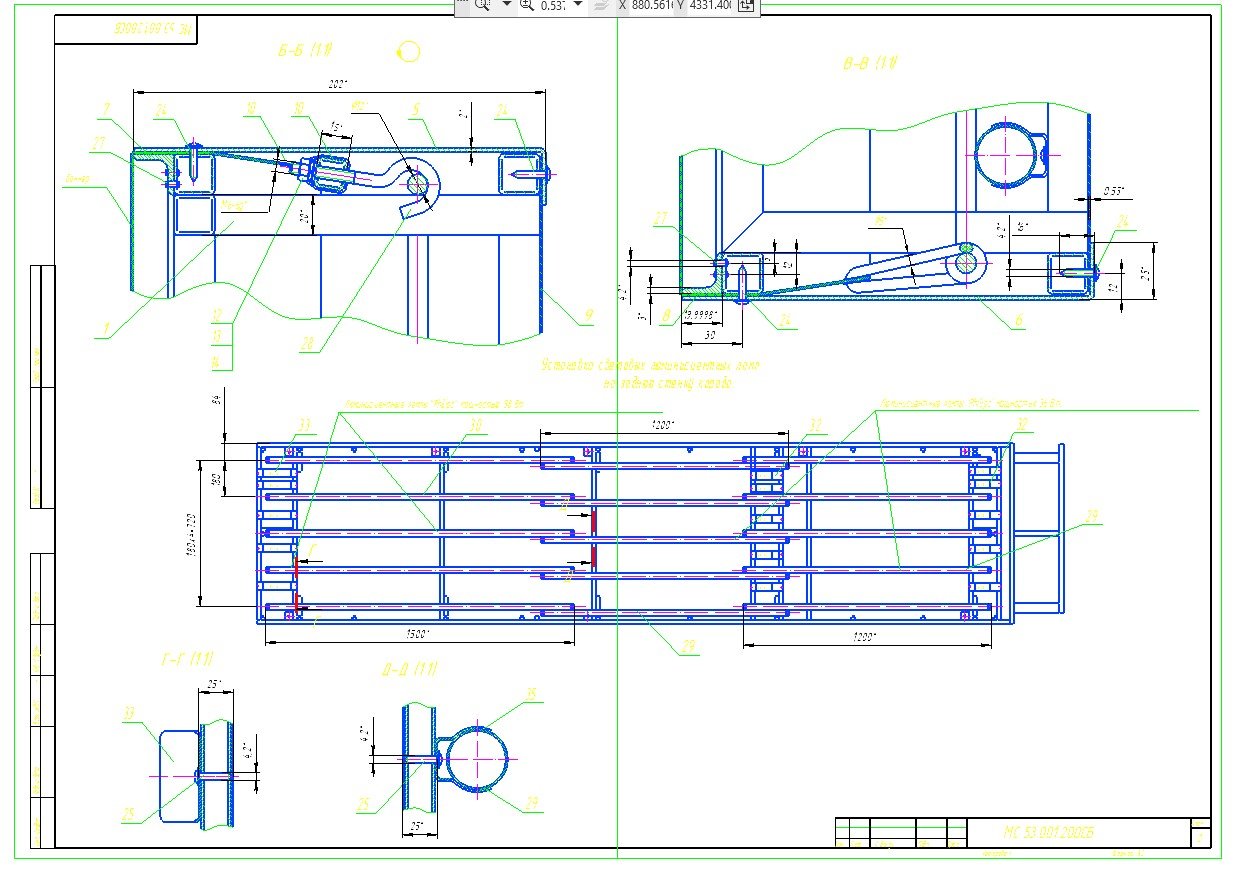Open the zoom window tool dropdown arrow
This screenshot has height=869, width=1247.
506,5
